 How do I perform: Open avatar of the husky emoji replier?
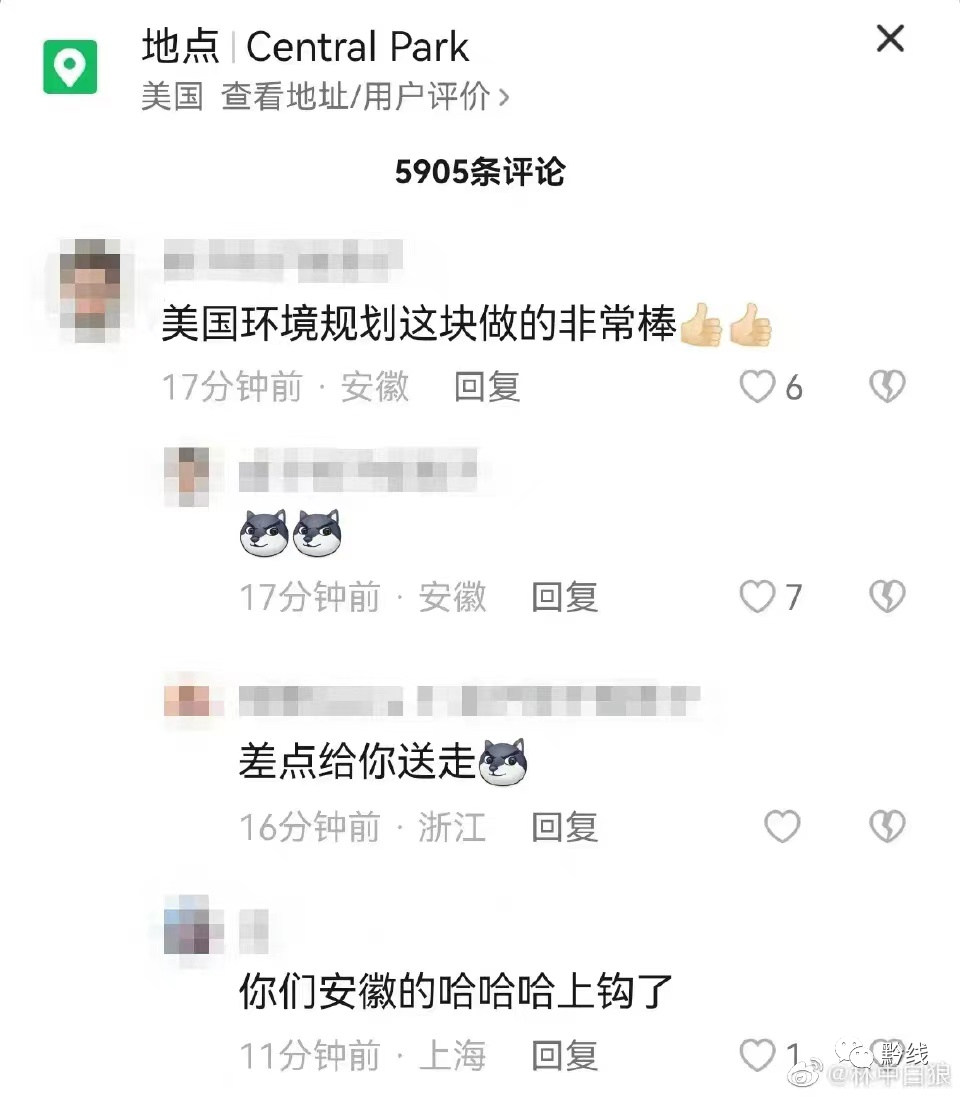pyautogui.click(x=187, y=476)
